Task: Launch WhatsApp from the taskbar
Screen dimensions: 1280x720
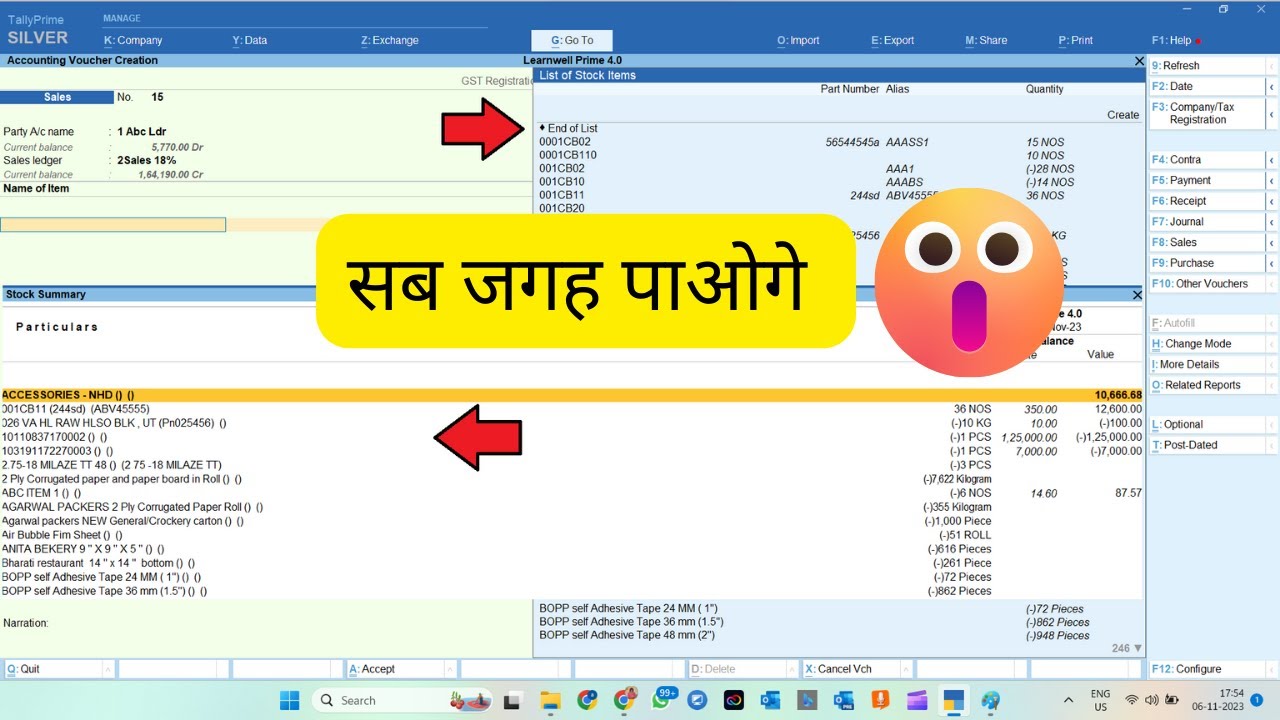Action: point(662,700)
